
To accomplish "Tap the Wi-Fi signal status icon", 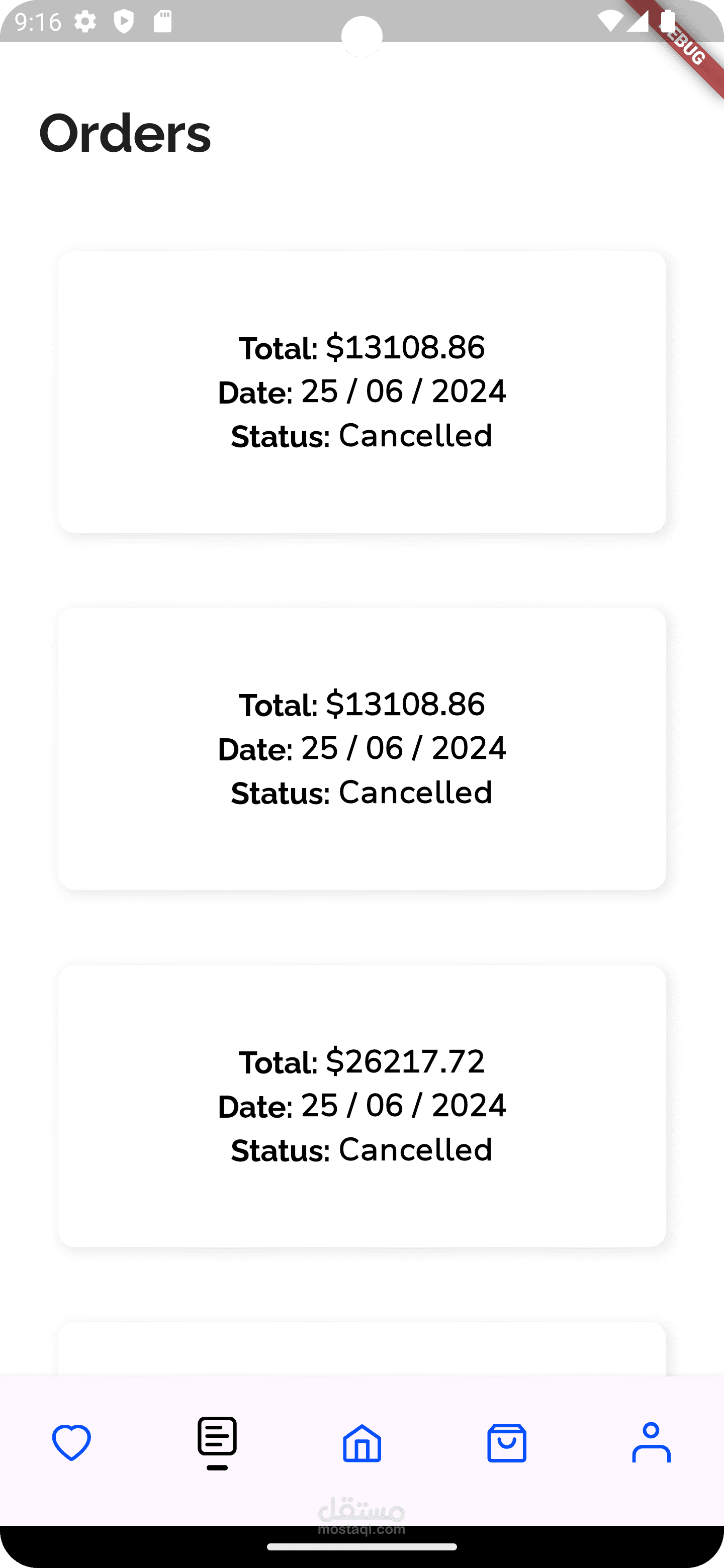I will [609, 21].
